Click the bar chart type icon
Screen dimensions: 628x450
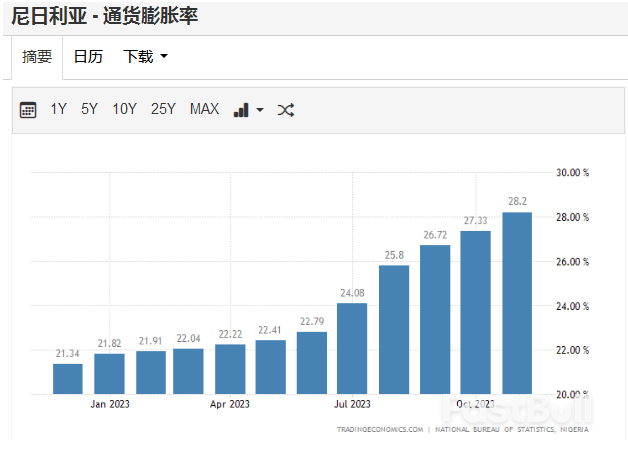[x=241, y=110]
